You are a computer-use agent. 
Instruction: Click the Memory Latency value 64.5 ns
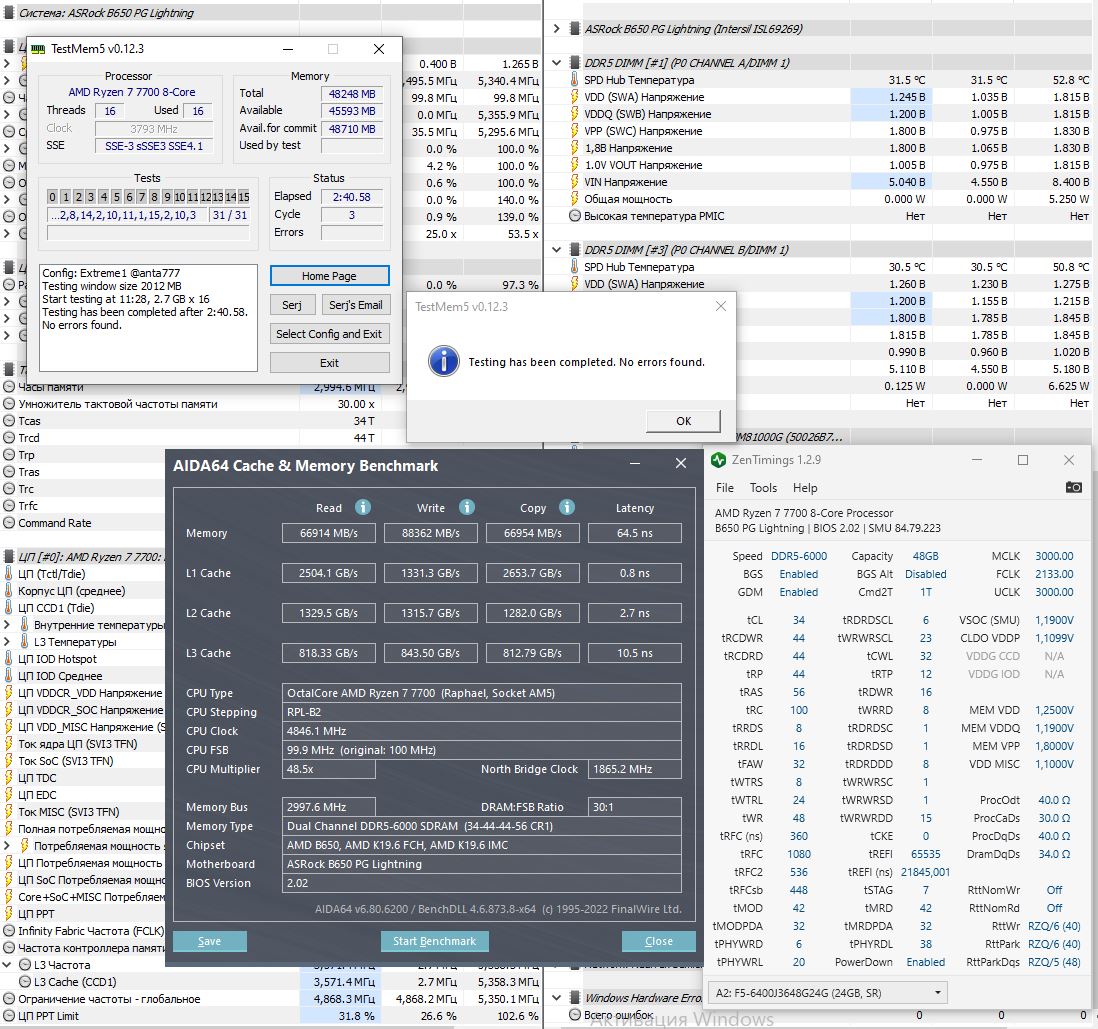tap(634, 533)
